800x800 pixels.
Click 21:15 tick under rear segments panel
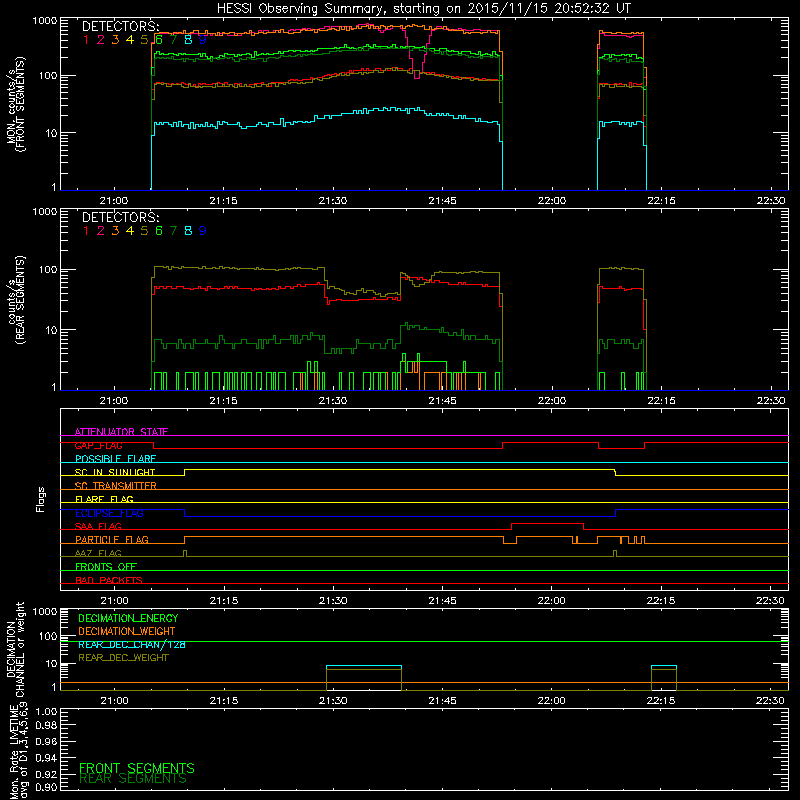[x=223, y=401]
